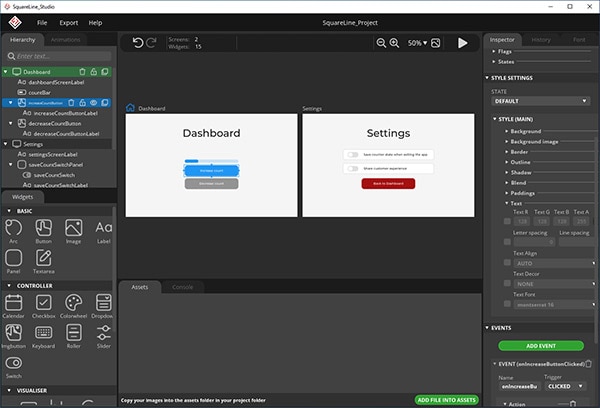
Task: Click the SquareLine logo icon
Action: tap(15, 23)
